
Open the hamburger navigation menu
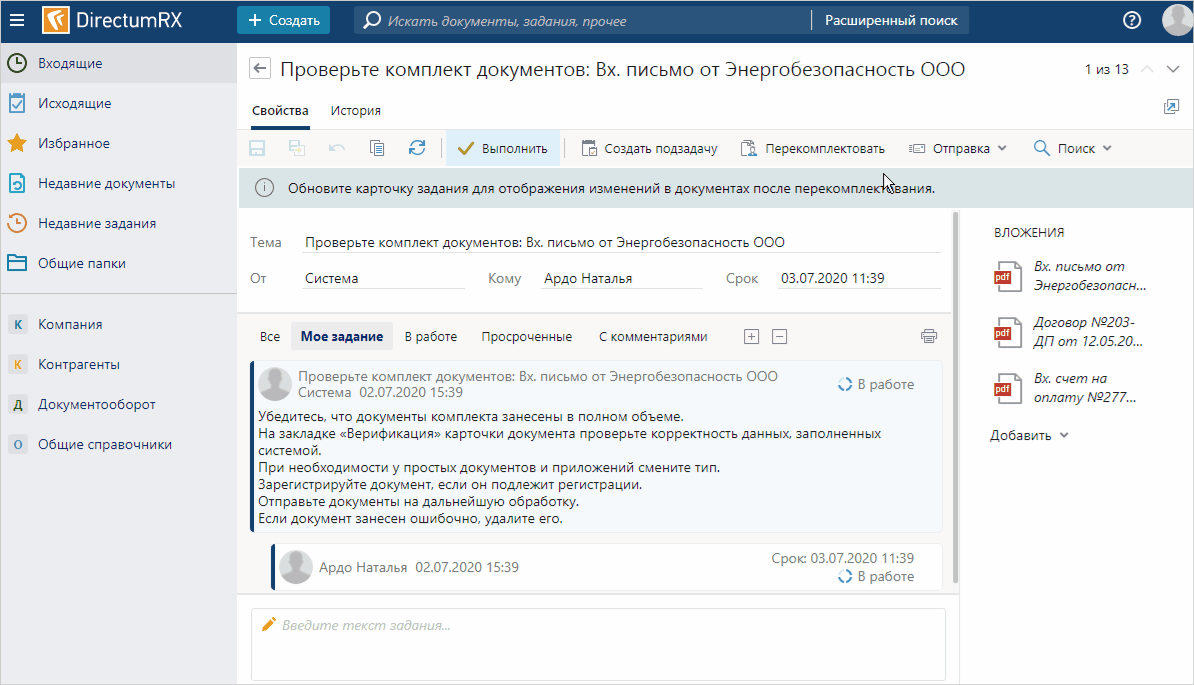(17, 21)
